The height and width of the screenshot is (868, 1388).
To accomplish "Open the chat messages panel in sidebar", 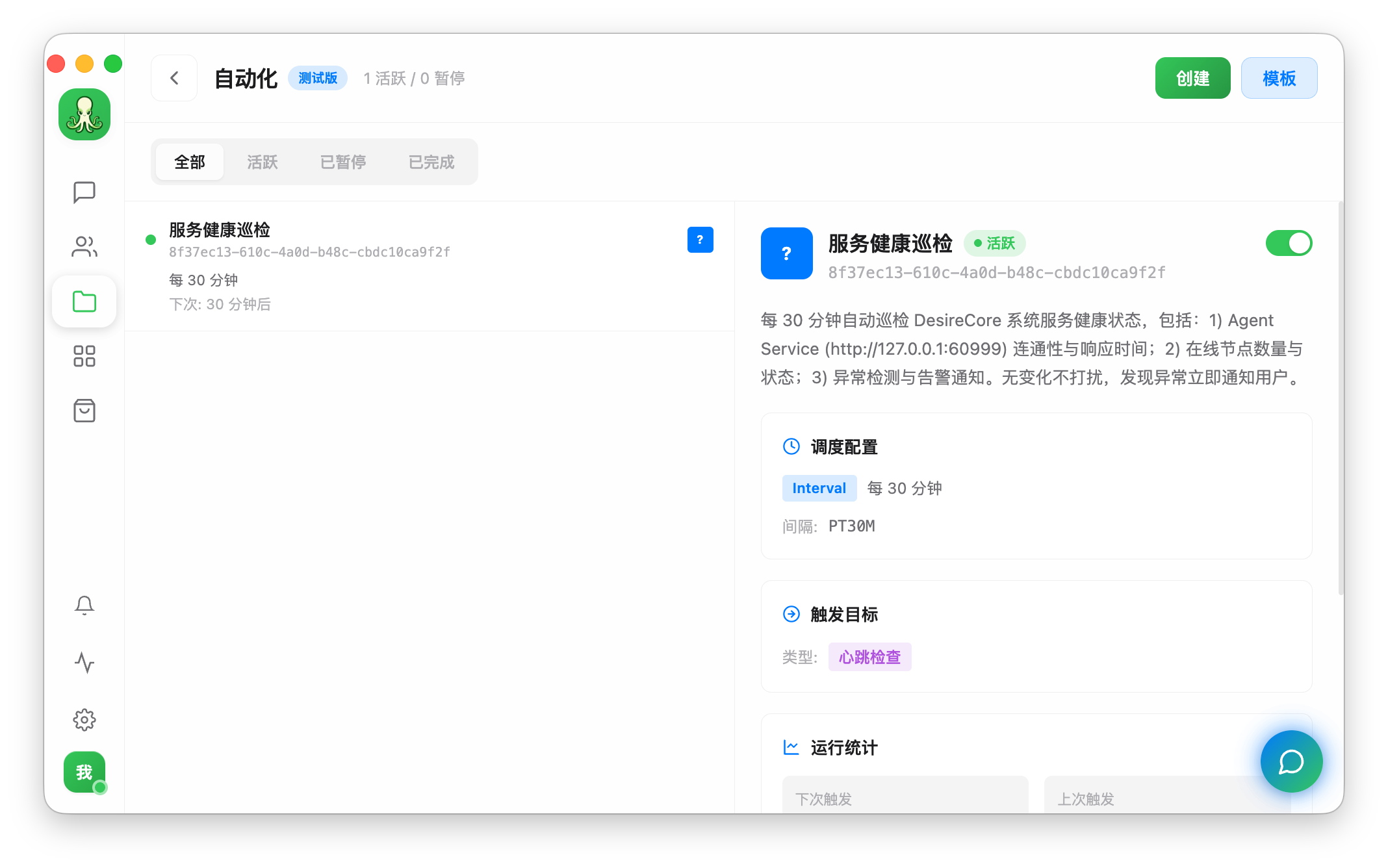I will pos(84,192).
